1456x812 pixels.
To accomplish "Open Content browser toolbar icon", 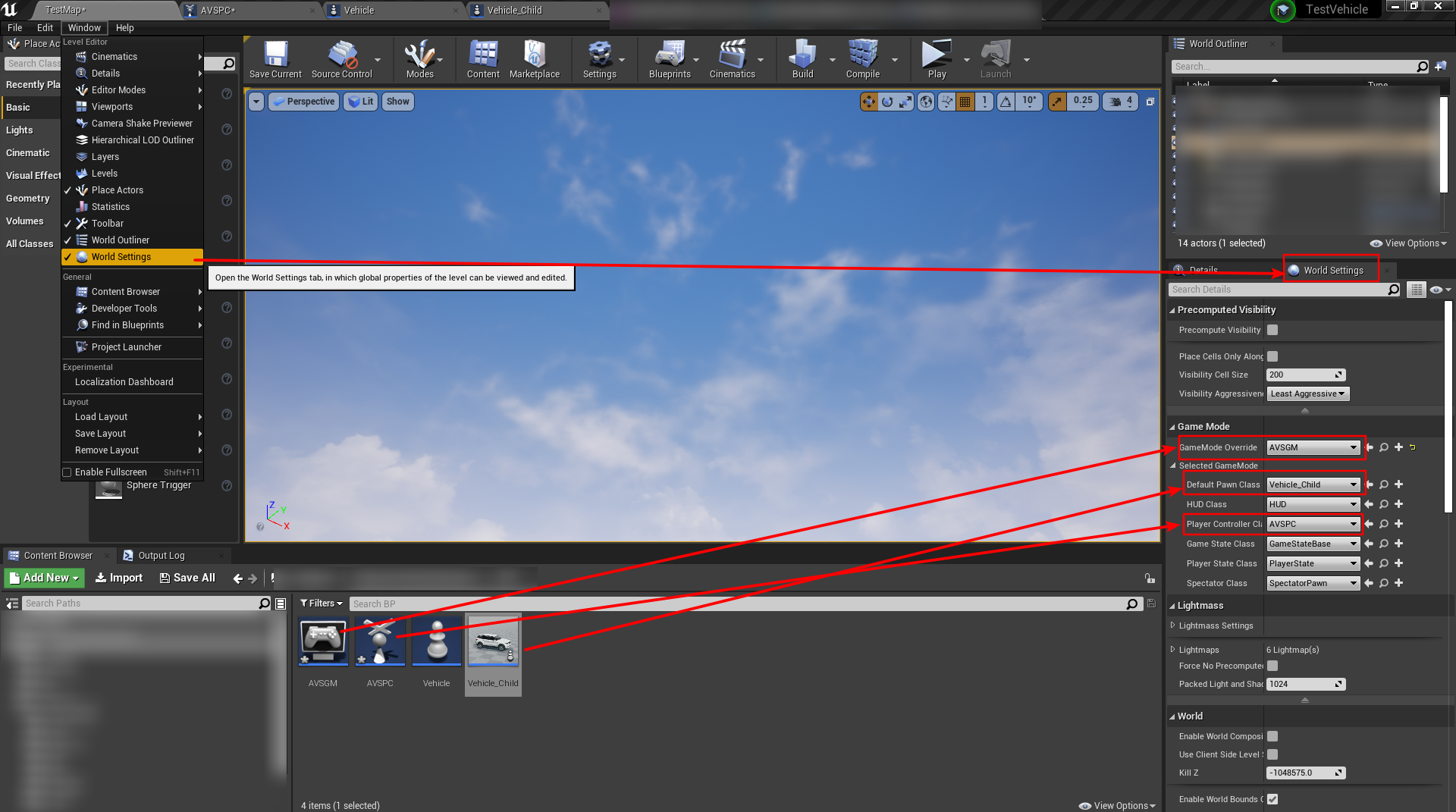I will [483, 60].
